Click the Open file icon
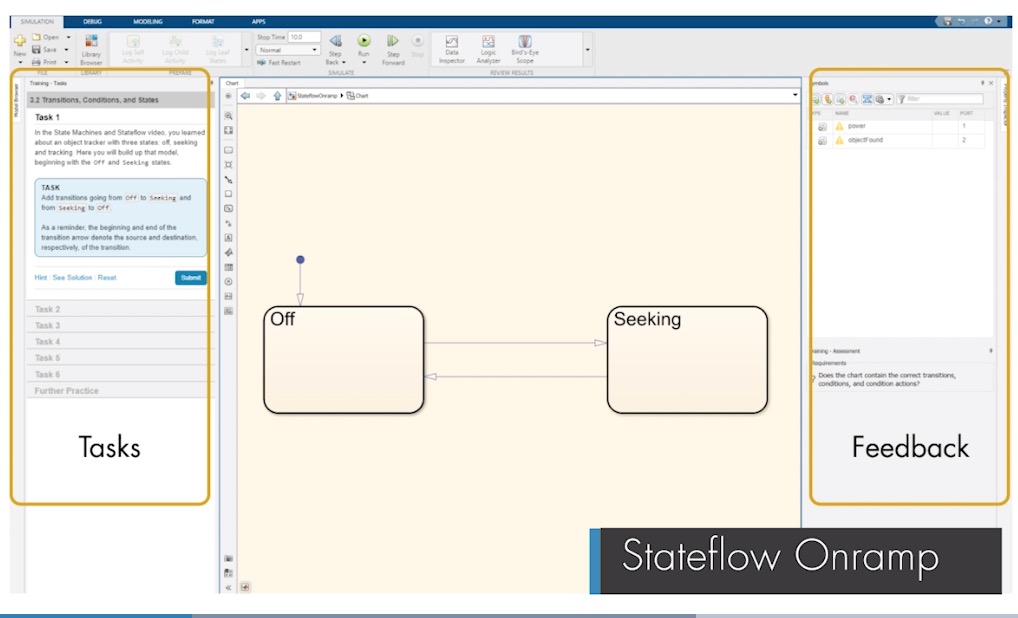The height and width of the screenshot is (618, 1018). point(36,37)
